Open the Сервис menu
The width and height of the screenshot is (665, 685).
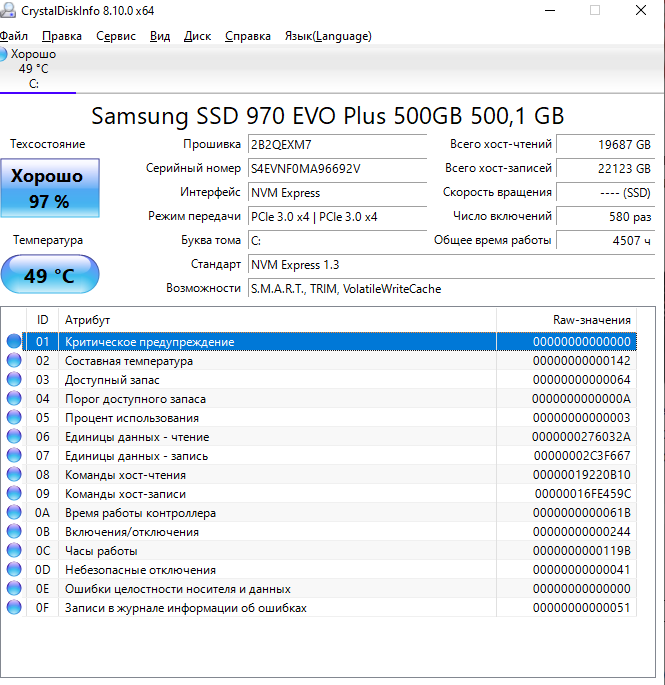click(116, 36)
